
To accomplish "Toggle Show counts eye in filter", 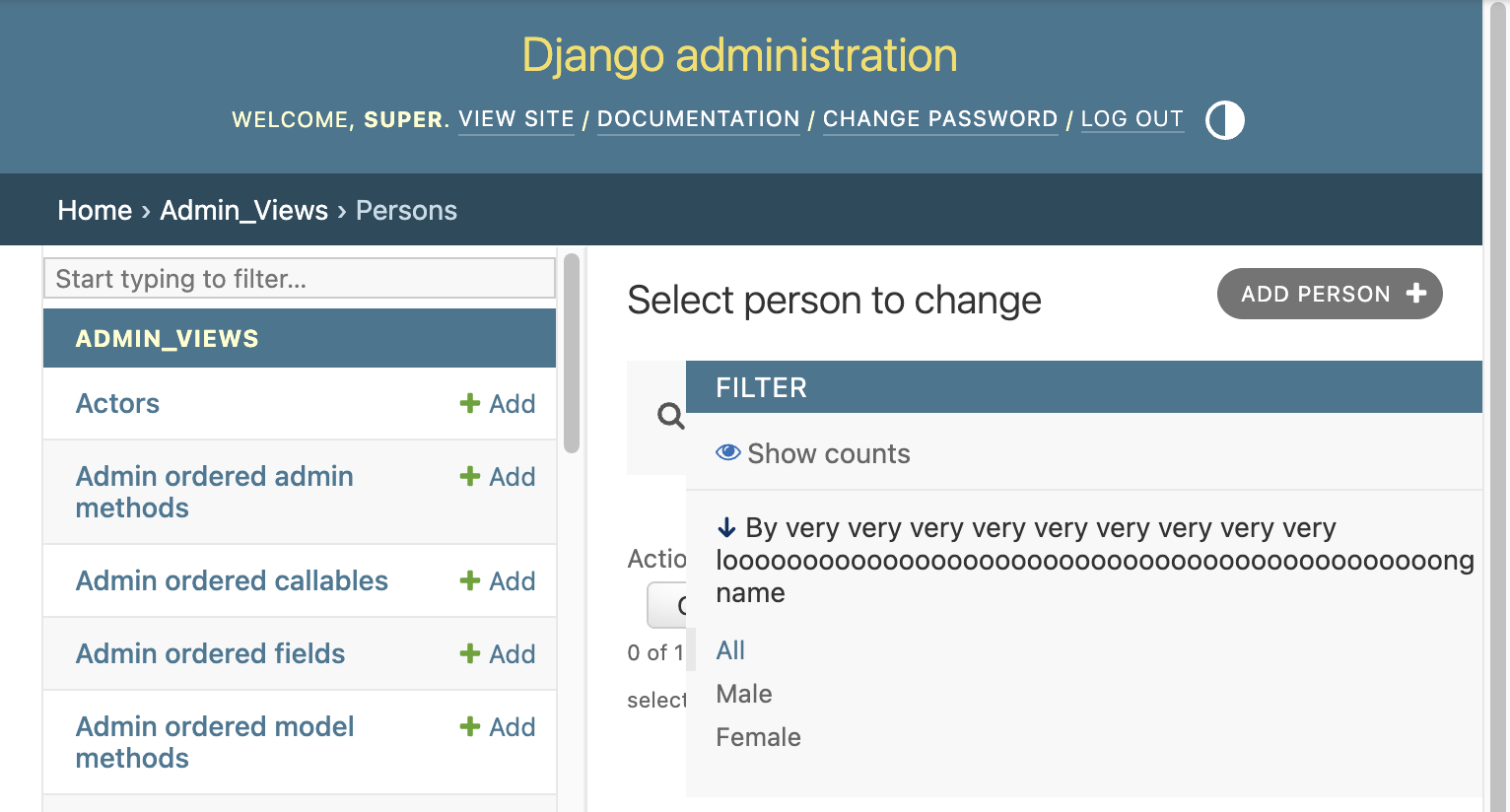I will [x=728, y=452].
